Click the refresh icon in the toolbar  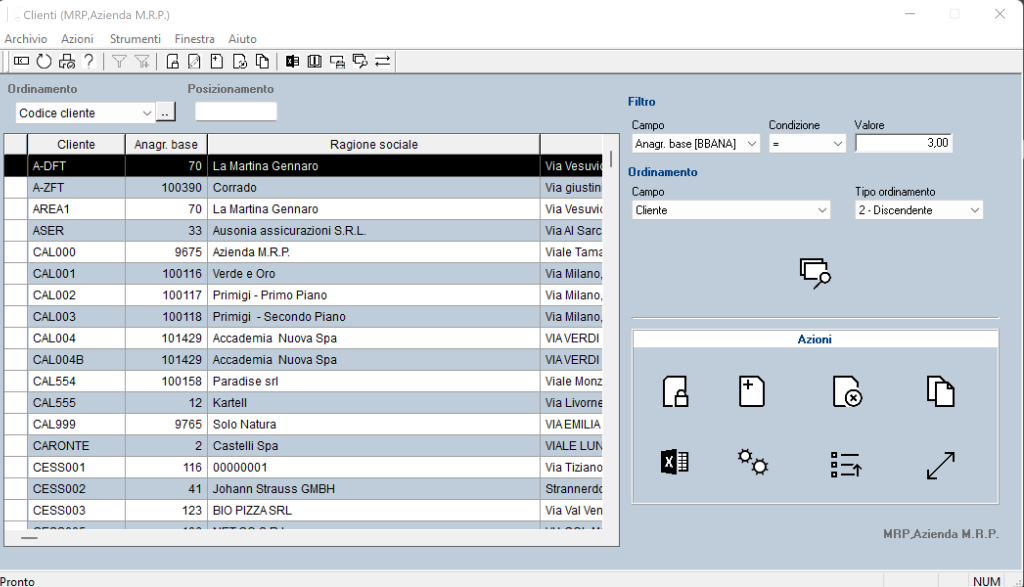coord(44,62)
